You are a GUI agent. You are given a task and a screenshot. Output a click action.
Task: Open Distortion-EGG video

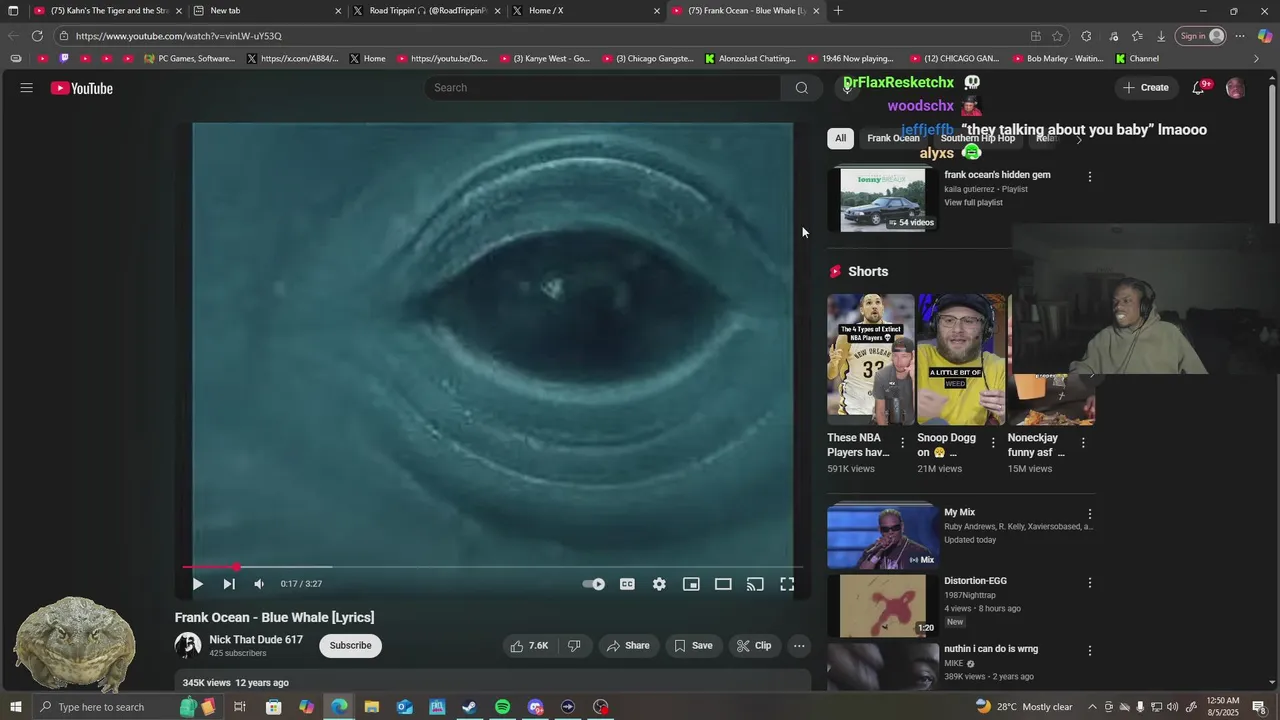click(x=883, y=605)
